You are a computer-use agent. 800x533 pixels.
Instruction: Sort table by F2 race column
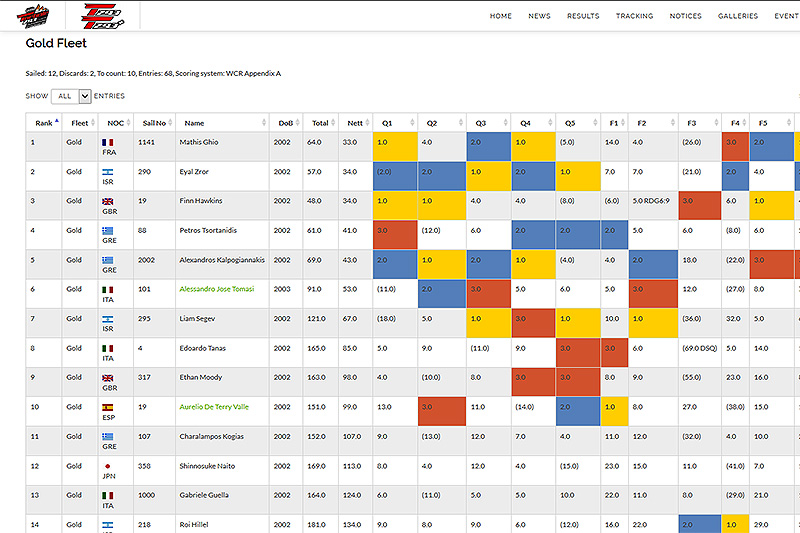click(653, 123)
